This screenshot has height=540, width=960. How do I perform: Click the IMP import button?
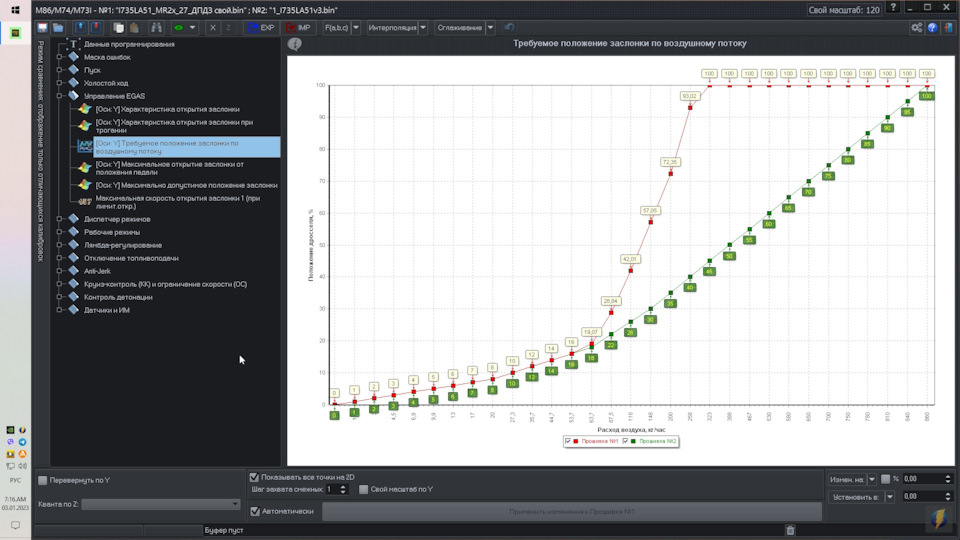297,28
